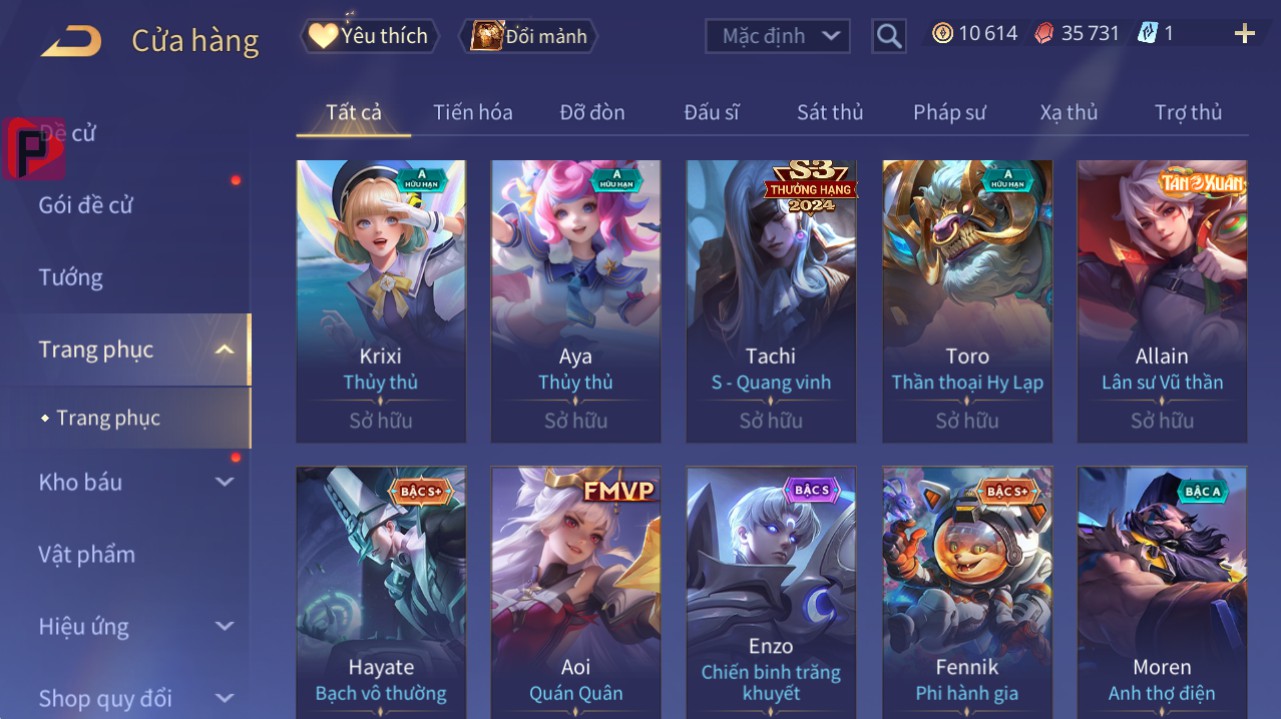Switch to the Sát thủ tab
The image size is (1281, 719).
tap(830, 112)
